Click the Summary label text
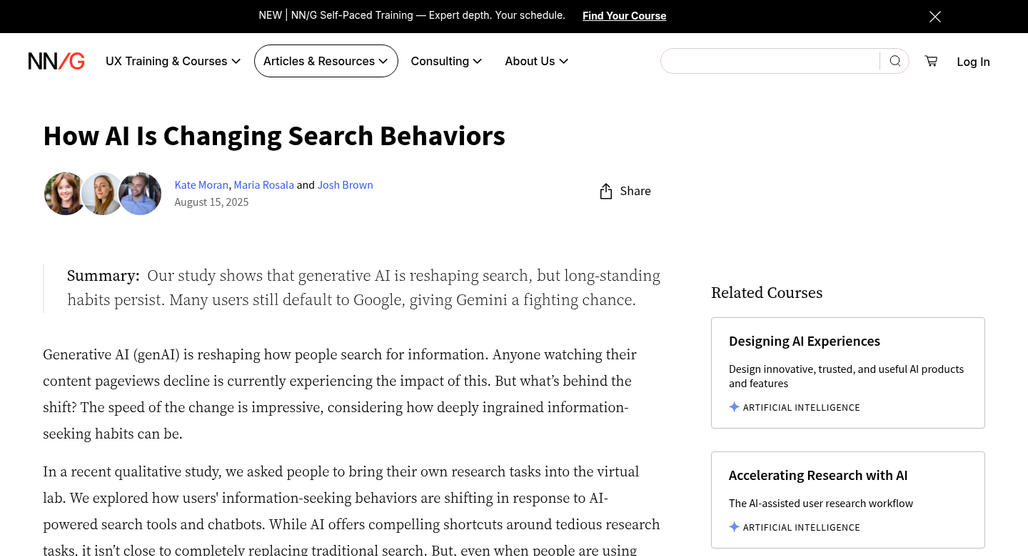The image size is (1028, 556). (103, 275)
